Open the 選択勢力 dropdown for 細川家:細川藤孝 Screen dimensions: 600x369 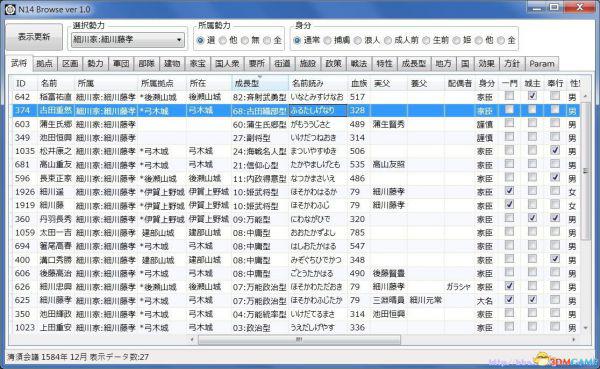point(128,40)
